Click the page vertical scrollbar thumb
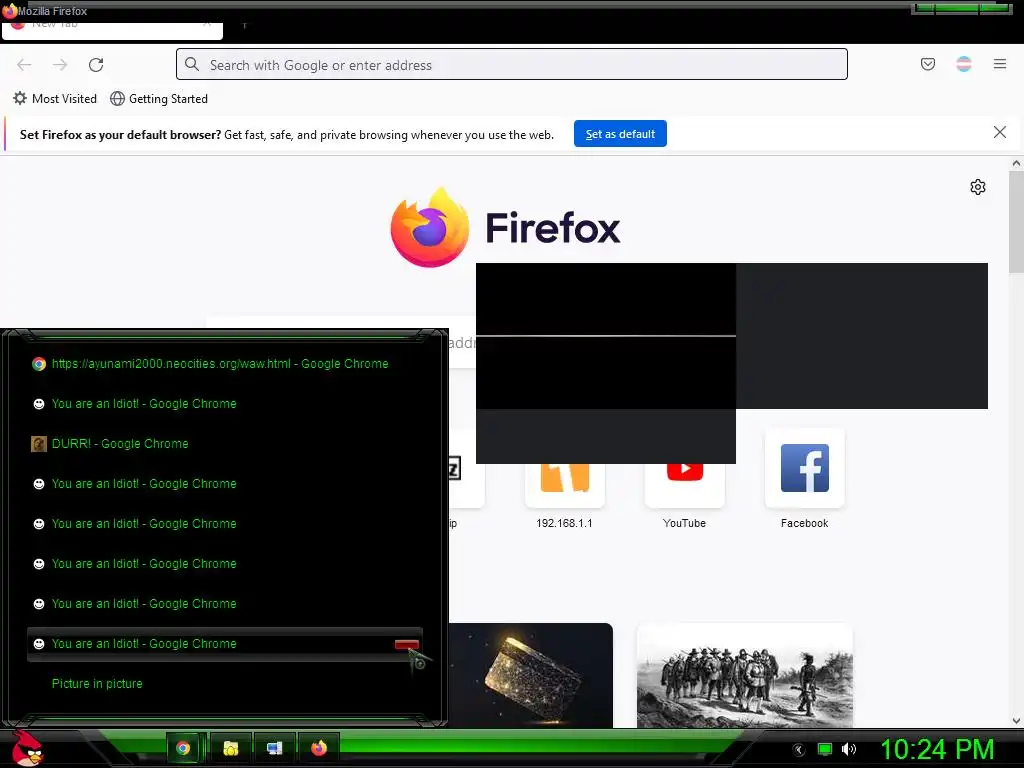The width and height of the screenshot is (1024, 768). pyautogui.click(x=1016, y=222)
